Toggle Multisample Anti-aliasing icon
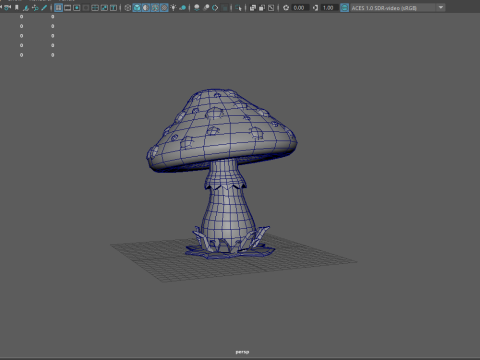The image size is (480, 360). (215, 7)
